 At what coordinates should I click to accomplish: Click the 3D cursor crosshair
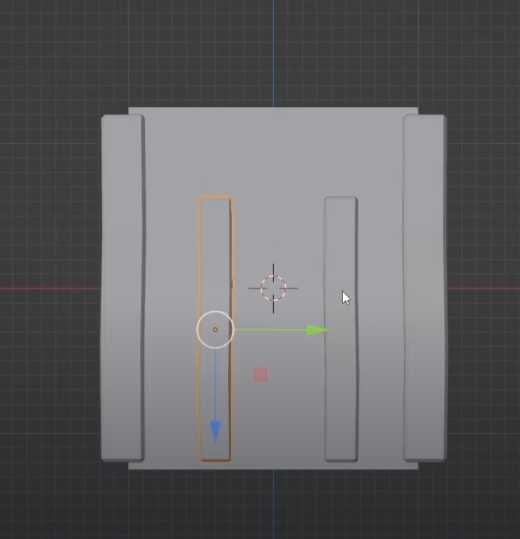pyautogui.click(x=273, y=288)
